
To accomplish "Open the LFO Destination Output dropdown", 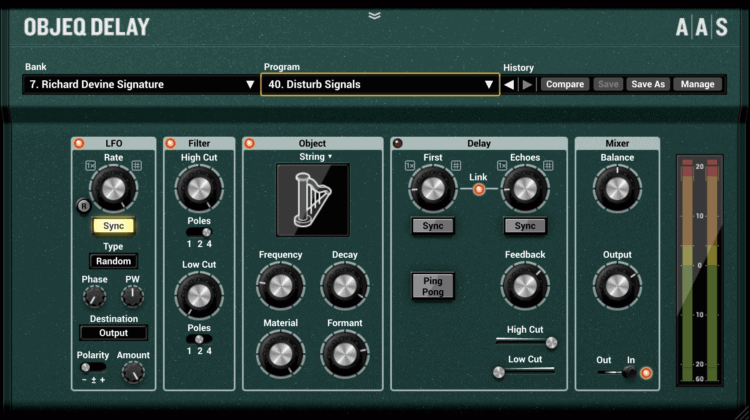I will (113, 333).
